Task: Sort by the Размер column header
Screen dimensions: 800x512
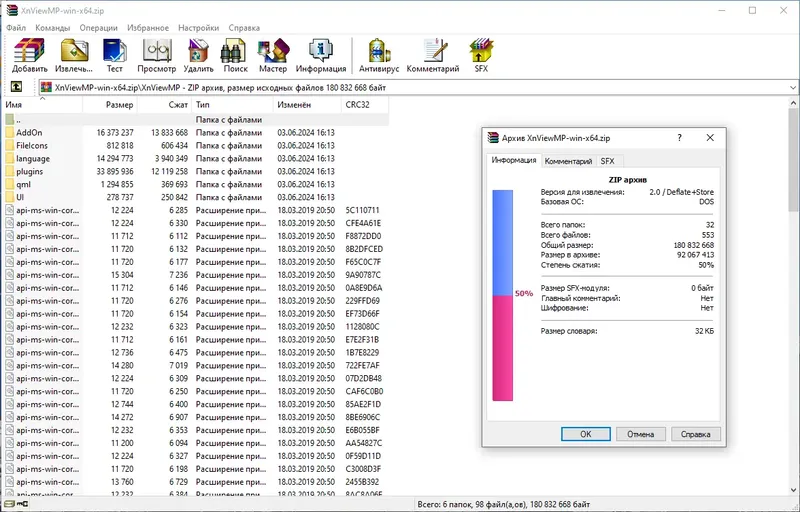Action: [110, 105]
